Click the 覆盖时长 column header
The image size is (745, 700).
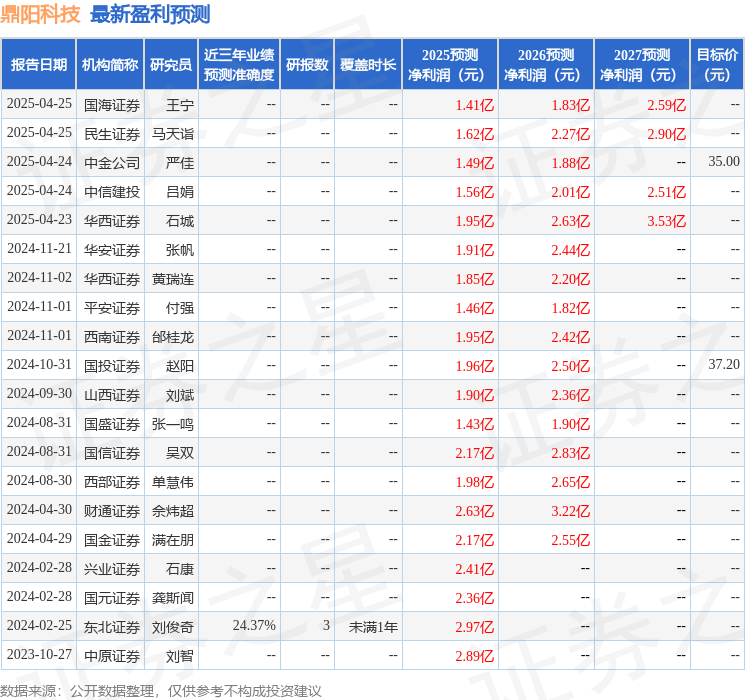pyautogui.click(x=368, y=65)
